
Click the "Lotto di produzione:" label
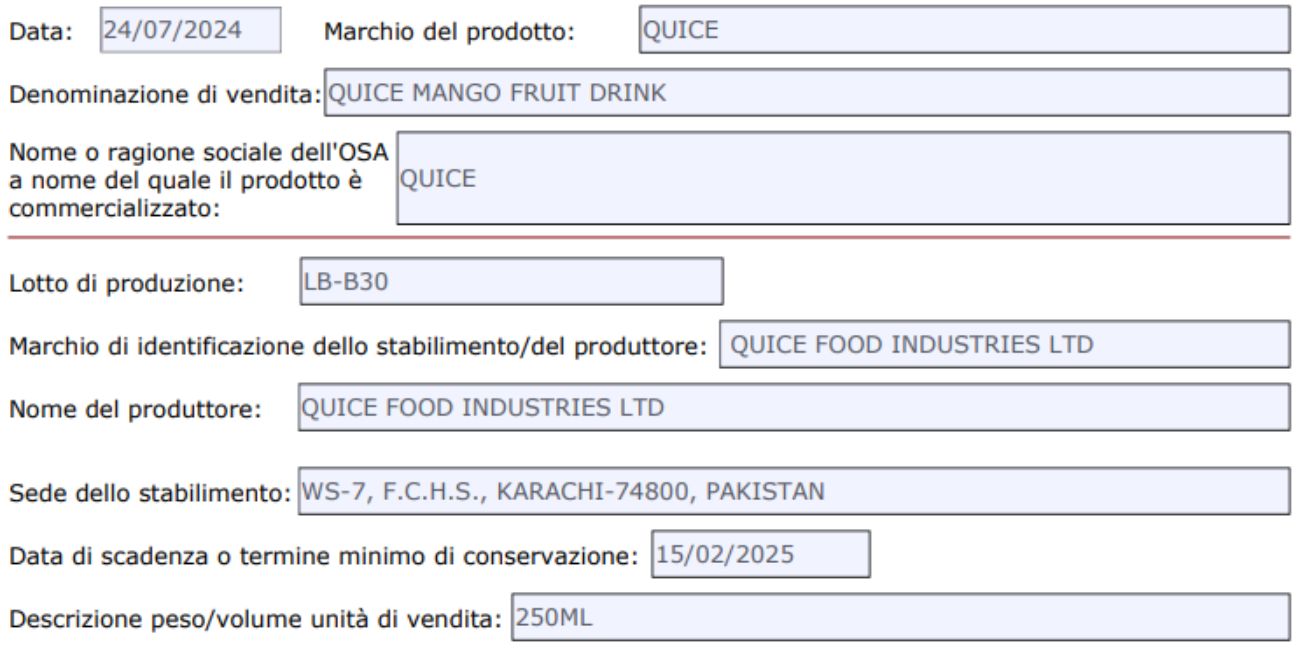[128, 283]
